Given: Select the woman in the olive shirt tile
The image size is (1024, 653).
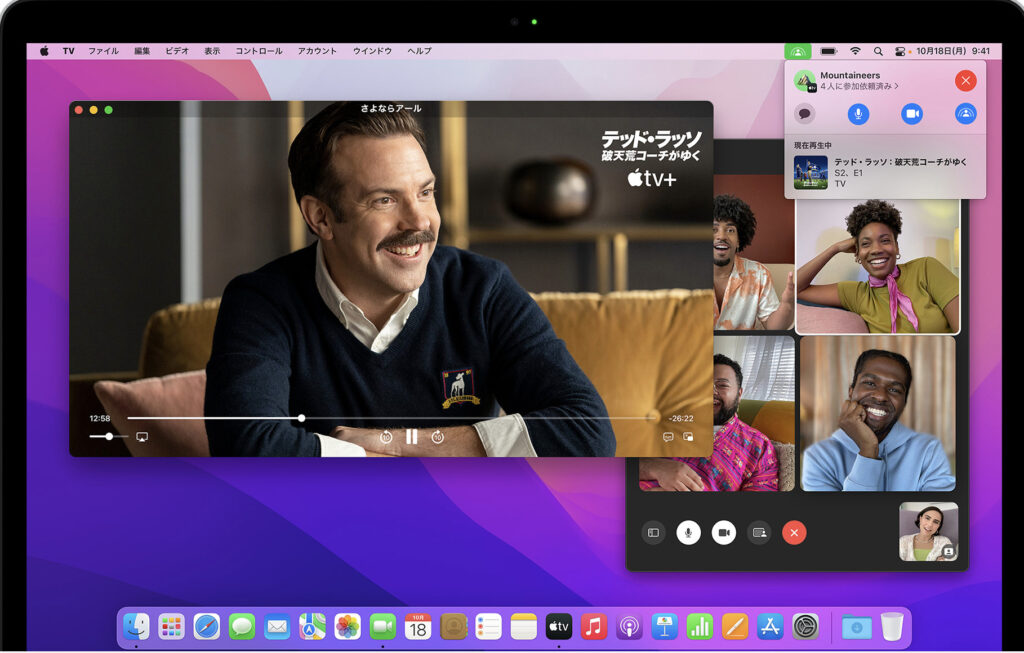Looking at the screenshot, I should pos(878,266).
